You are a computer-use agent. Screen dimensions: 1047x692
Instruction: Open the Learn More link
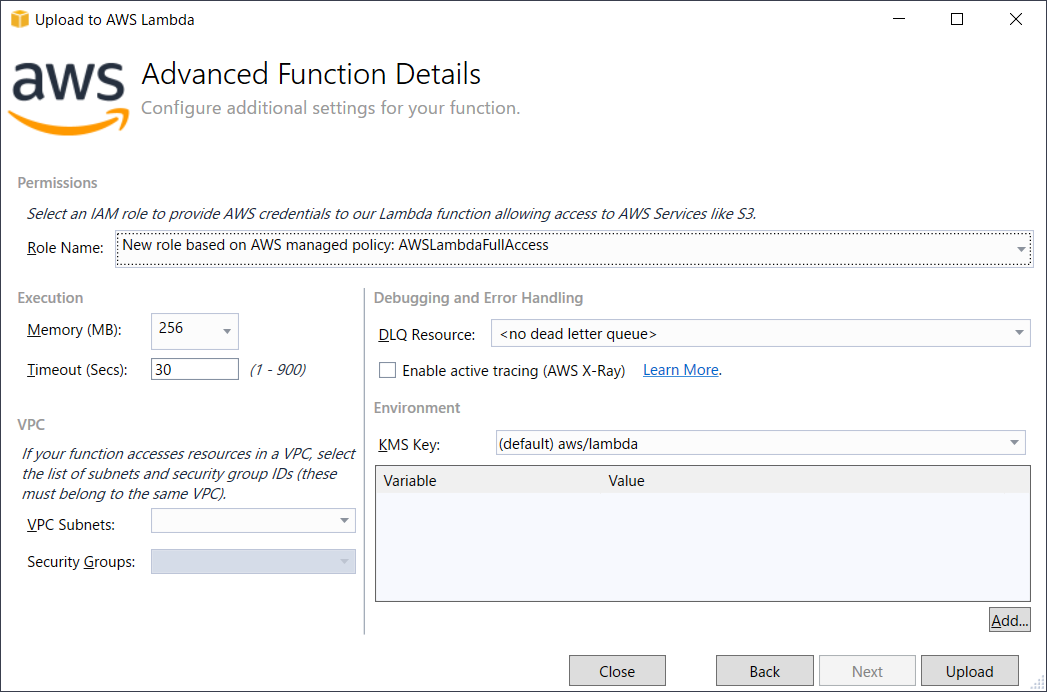[680, 370]
